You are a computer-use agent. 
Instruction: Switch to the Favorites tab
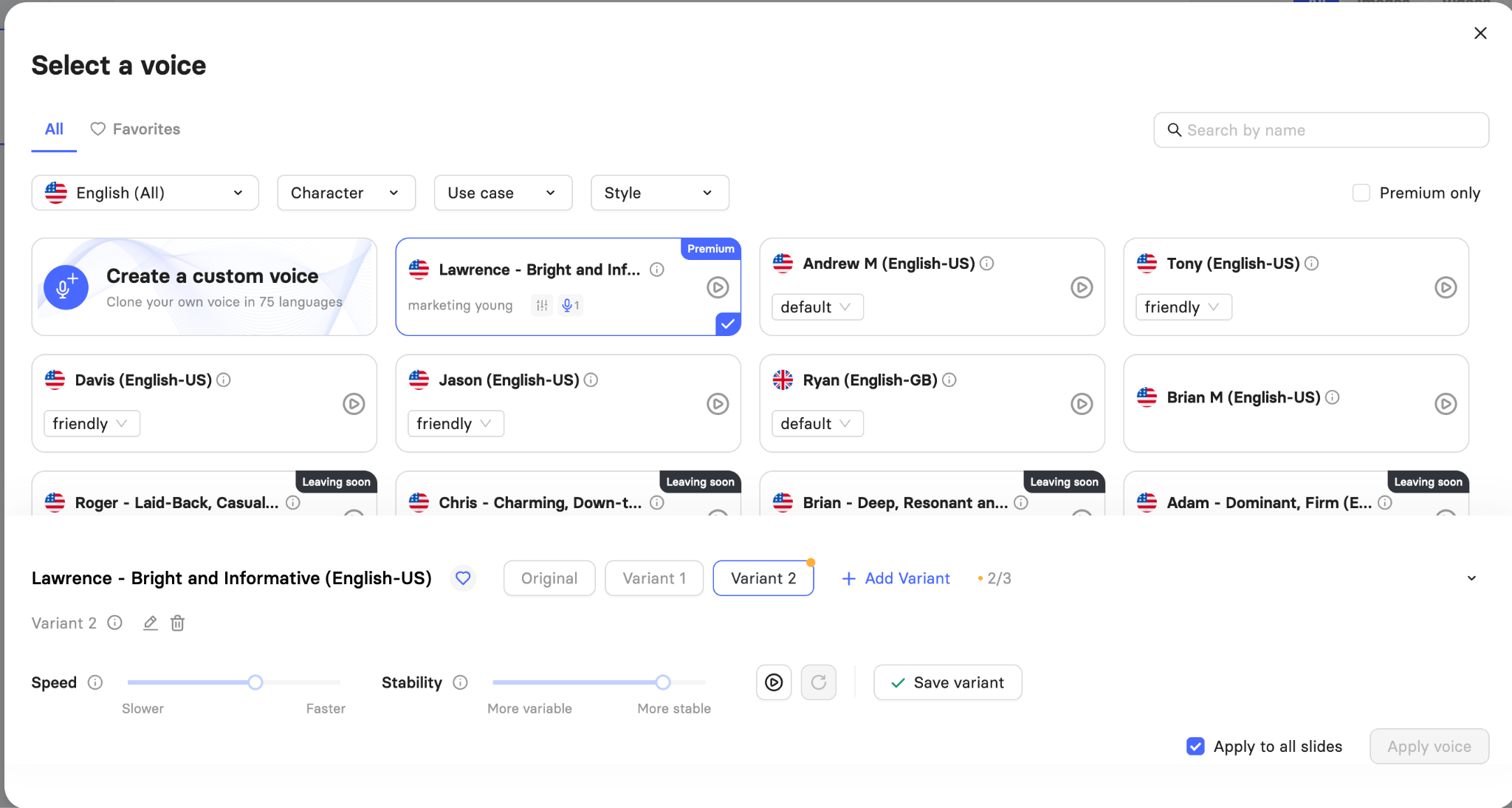(x=135, y=129)
